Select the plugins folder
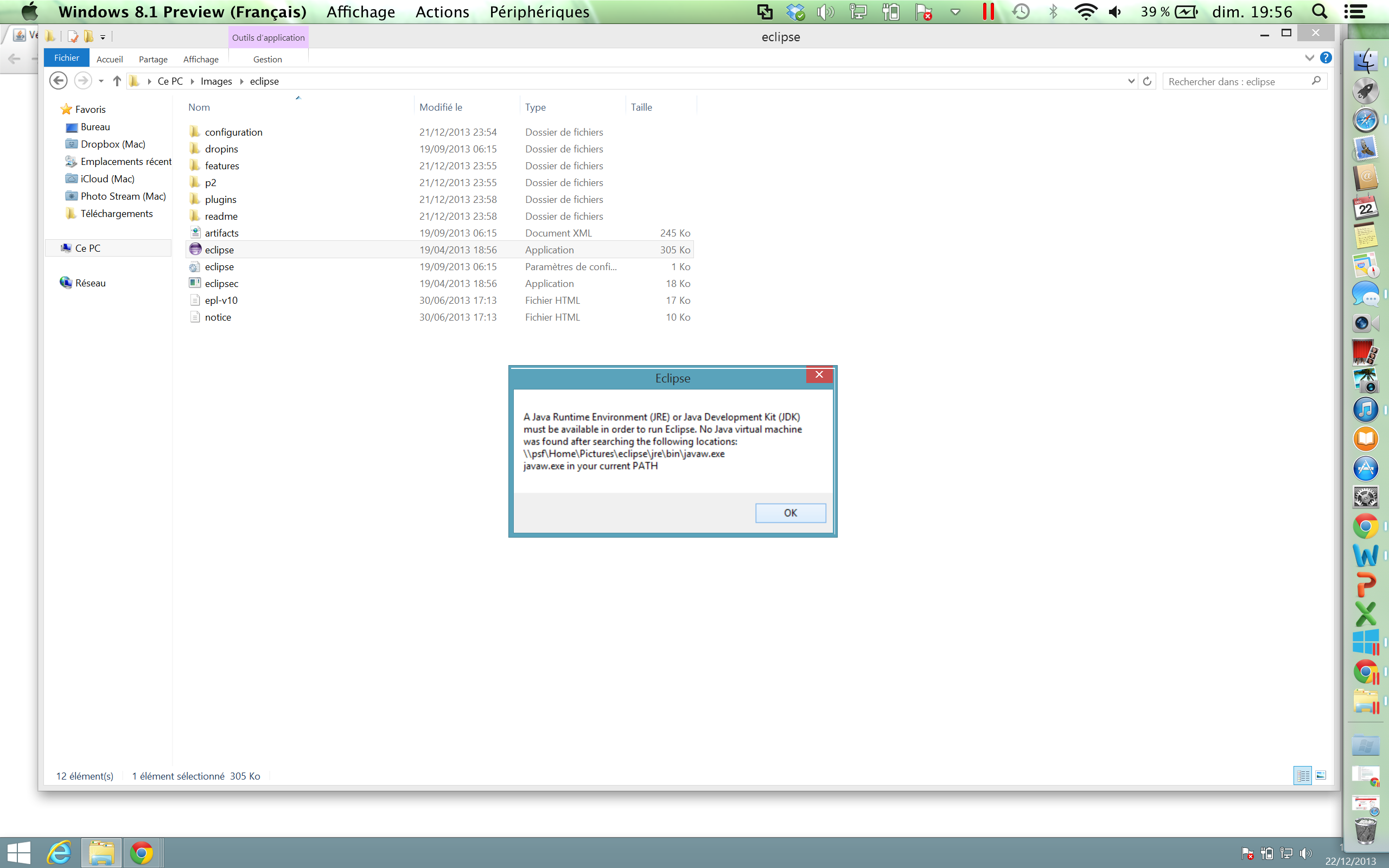 pos(220,199)
